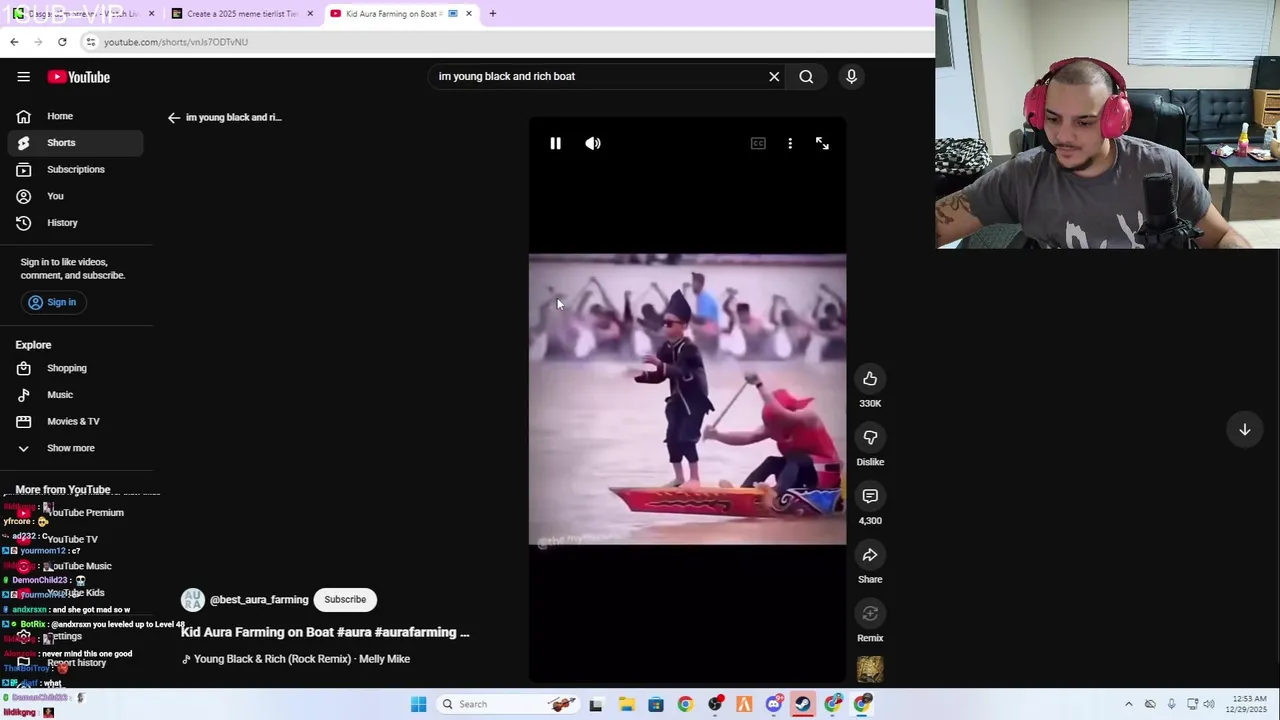Open the sound thumbnail below Remix
This screenshot has width=1280, height=720.
[x=870, y=669]
